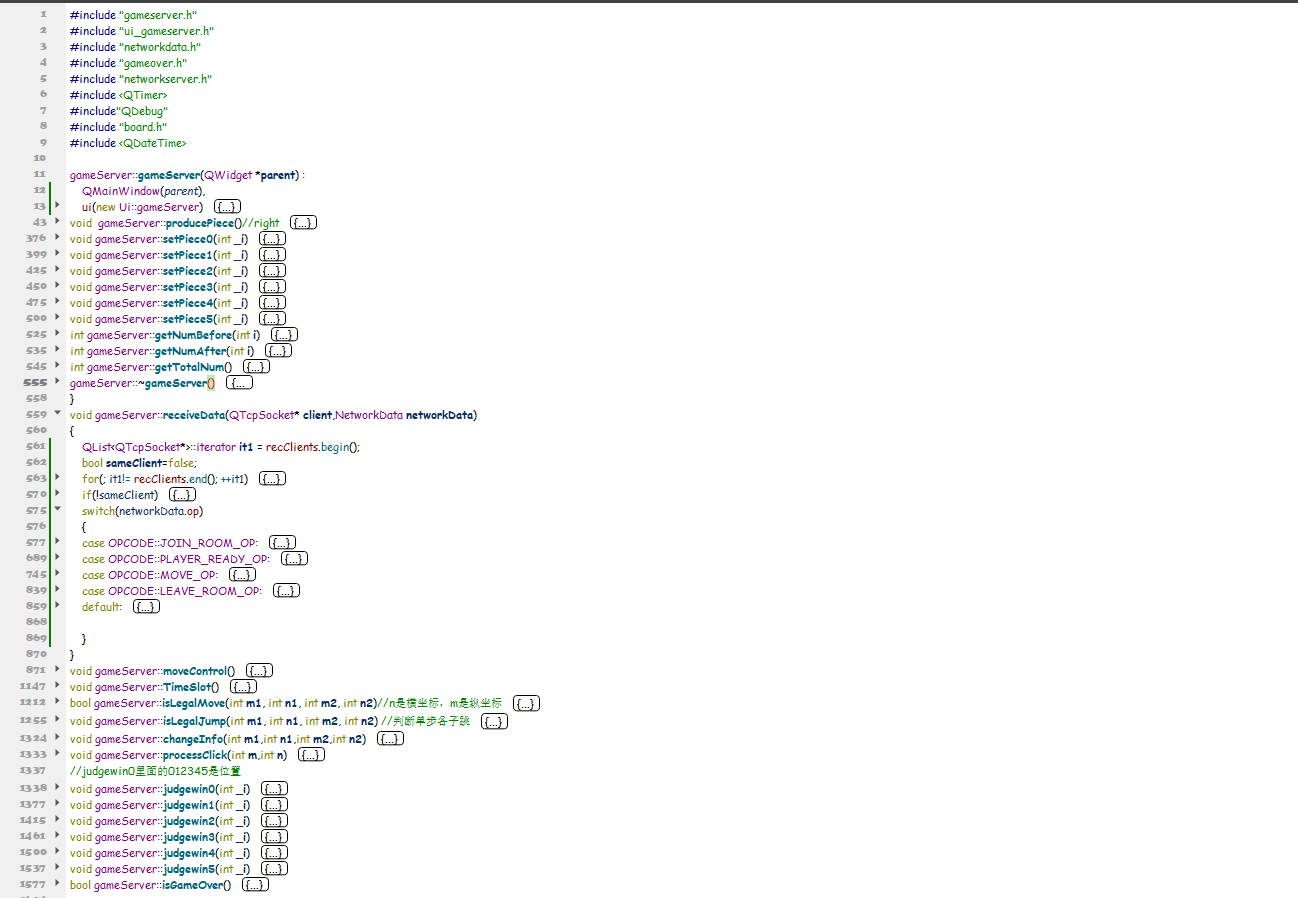Viewport: 1298px width, 898px height.
Task: Click the {...} placeholder after TimeSlot()
Action: [x=244, y=687]
